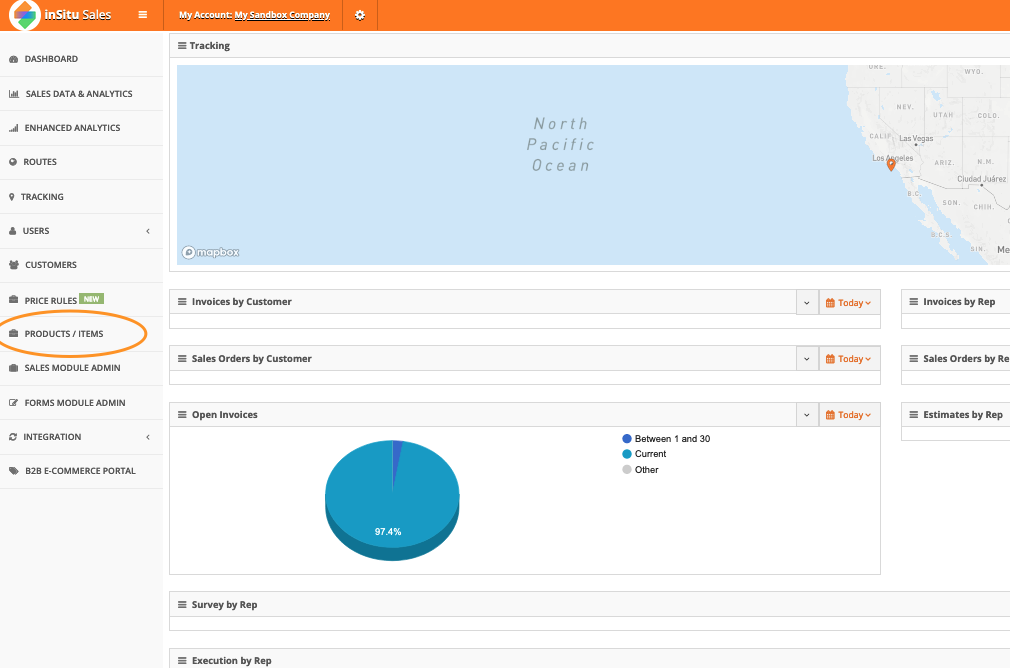This screenshot has width=1010, height=668.
Task: Collapse the Sales Orders by Customer panel chevron
Action: pyautogui.click(x=806, y=359)
